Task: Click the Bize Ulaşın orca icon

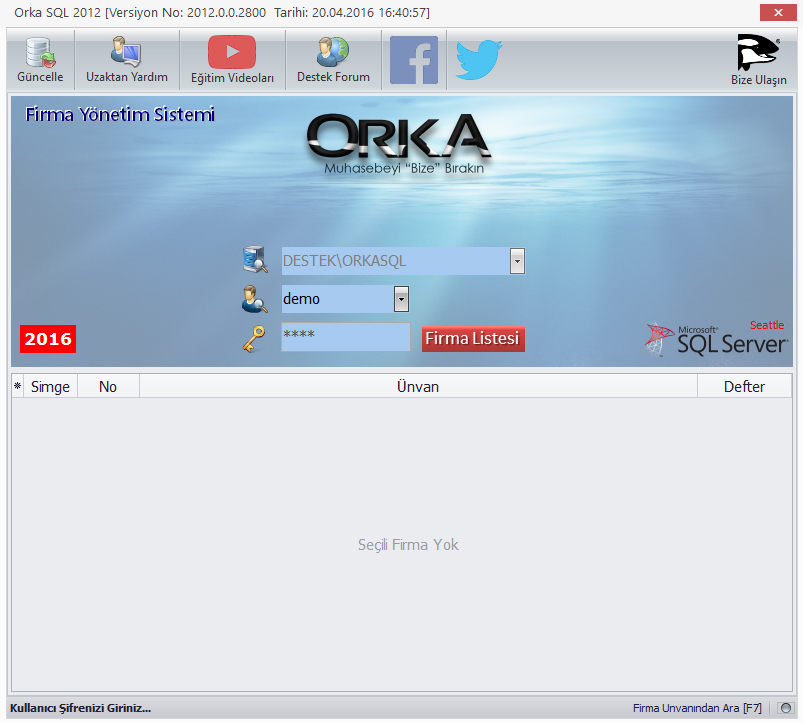Action: pos(758,53)
